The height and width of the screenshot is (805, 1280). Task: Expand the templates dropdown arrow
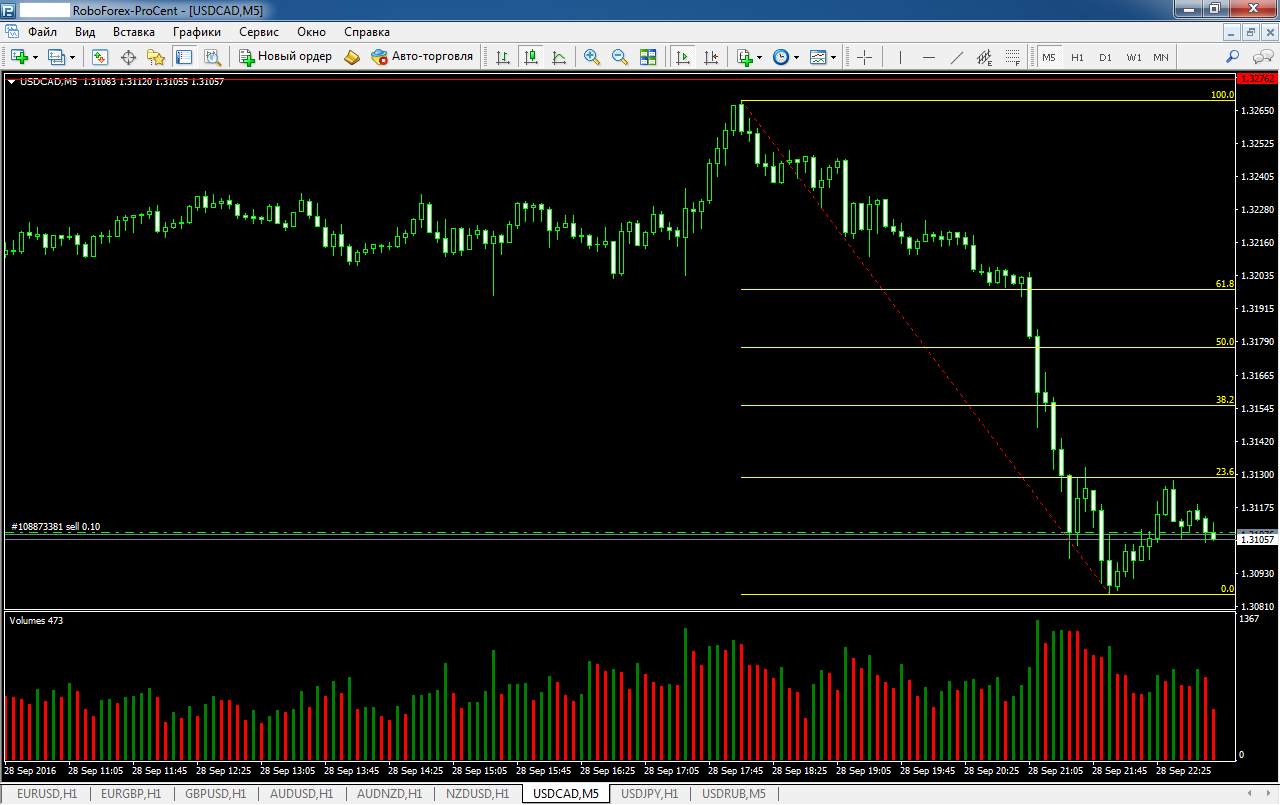[x=834, y=57]
